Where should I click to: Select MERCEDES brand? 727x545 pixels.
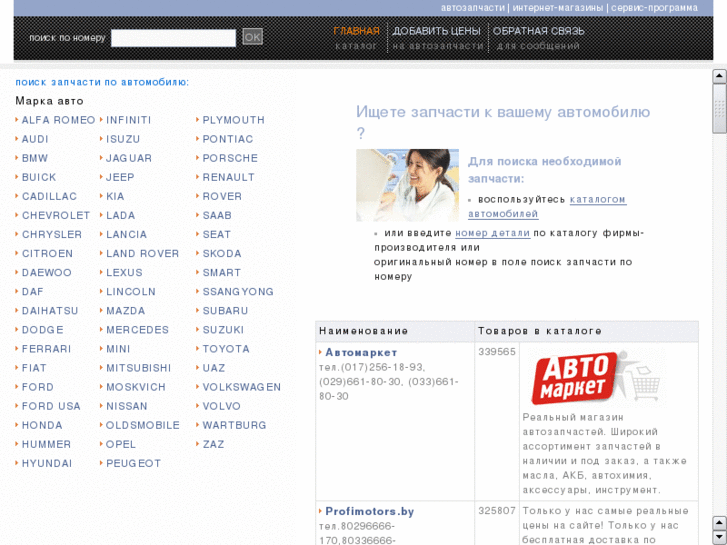137,330
